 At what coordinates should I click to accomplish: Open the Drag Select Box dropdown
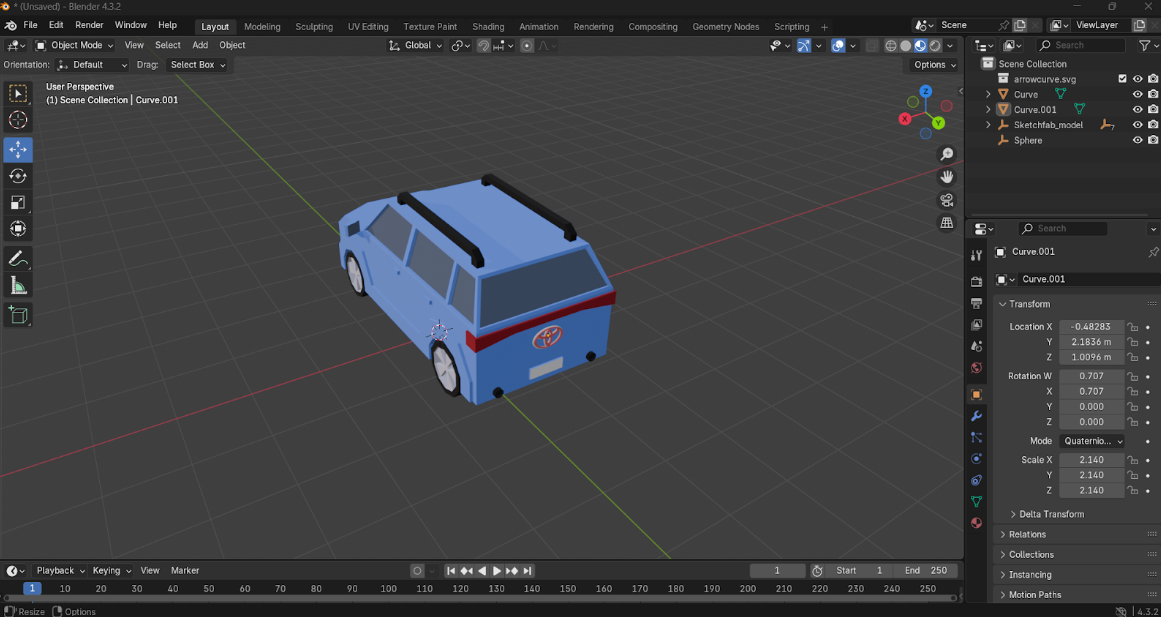(197, 64)
